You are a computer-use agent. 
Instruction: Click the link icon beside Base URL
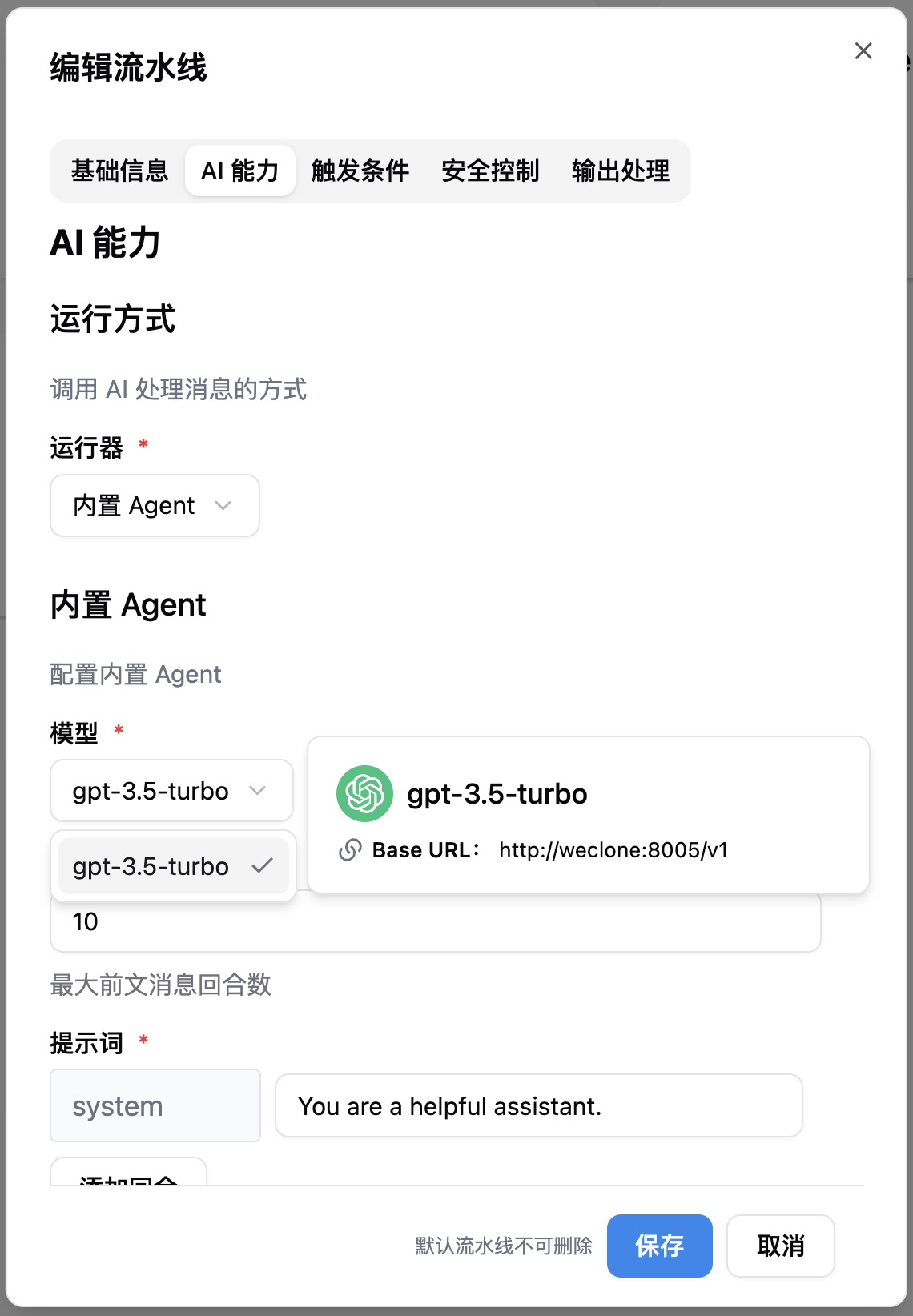(350, 850)
